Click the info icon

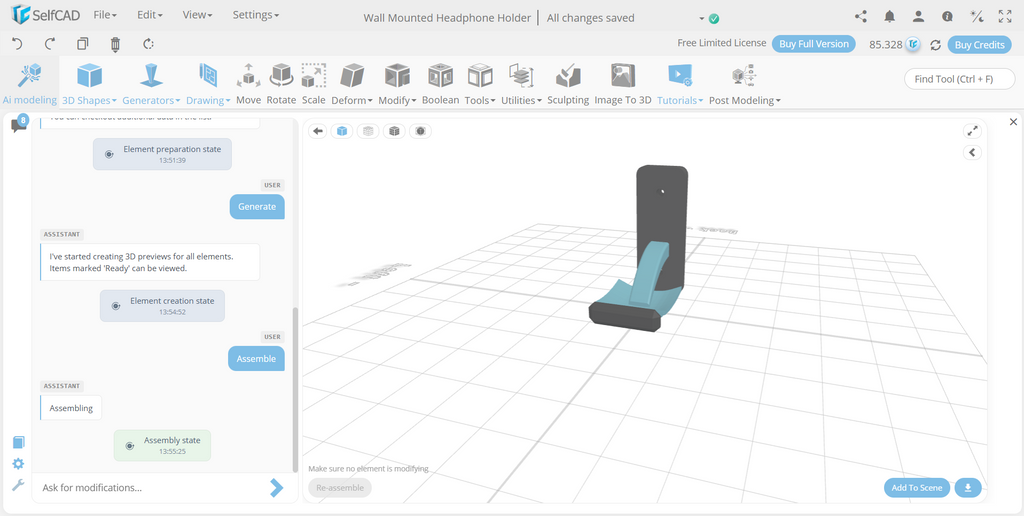click(x=947, y=17)
